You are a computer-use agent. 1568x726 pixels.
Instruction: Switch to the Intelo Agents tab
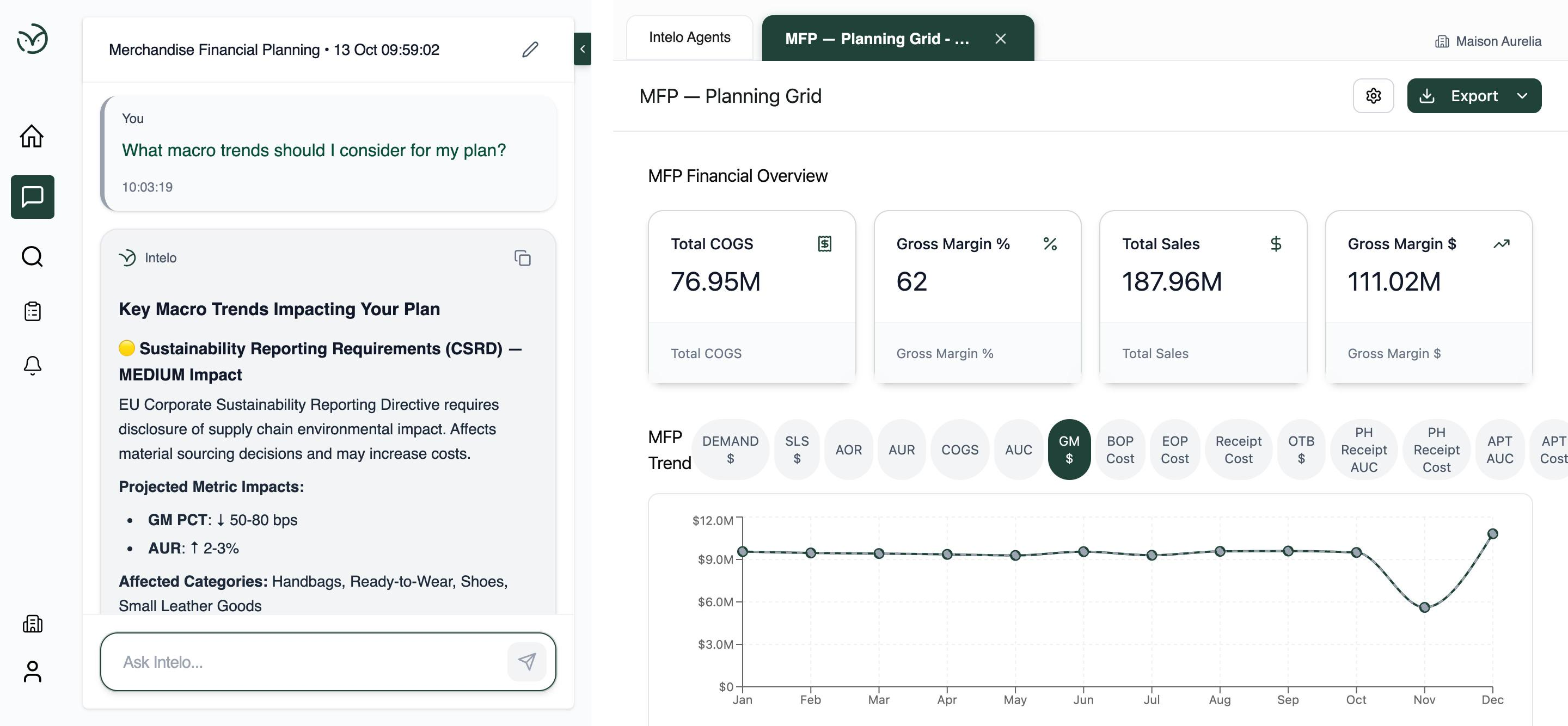690,37
